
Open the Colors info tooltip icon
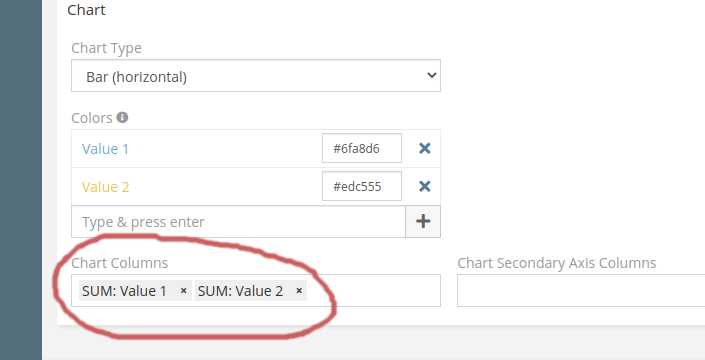[122, 117]
